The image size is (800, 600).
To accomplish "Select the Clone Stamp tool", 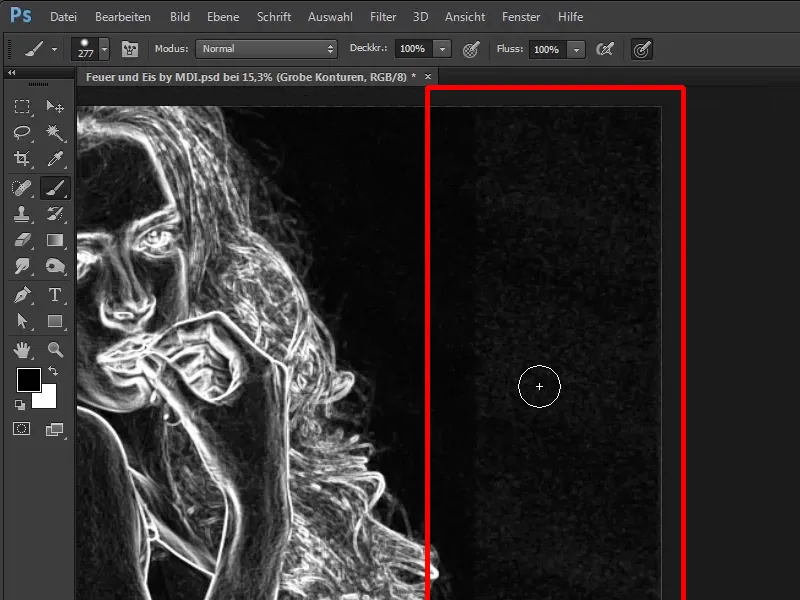I will pos(21,214).
